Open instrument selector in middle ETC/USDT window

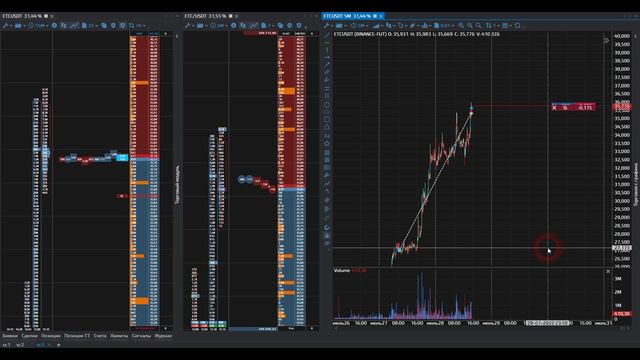[x=200, y=25]
